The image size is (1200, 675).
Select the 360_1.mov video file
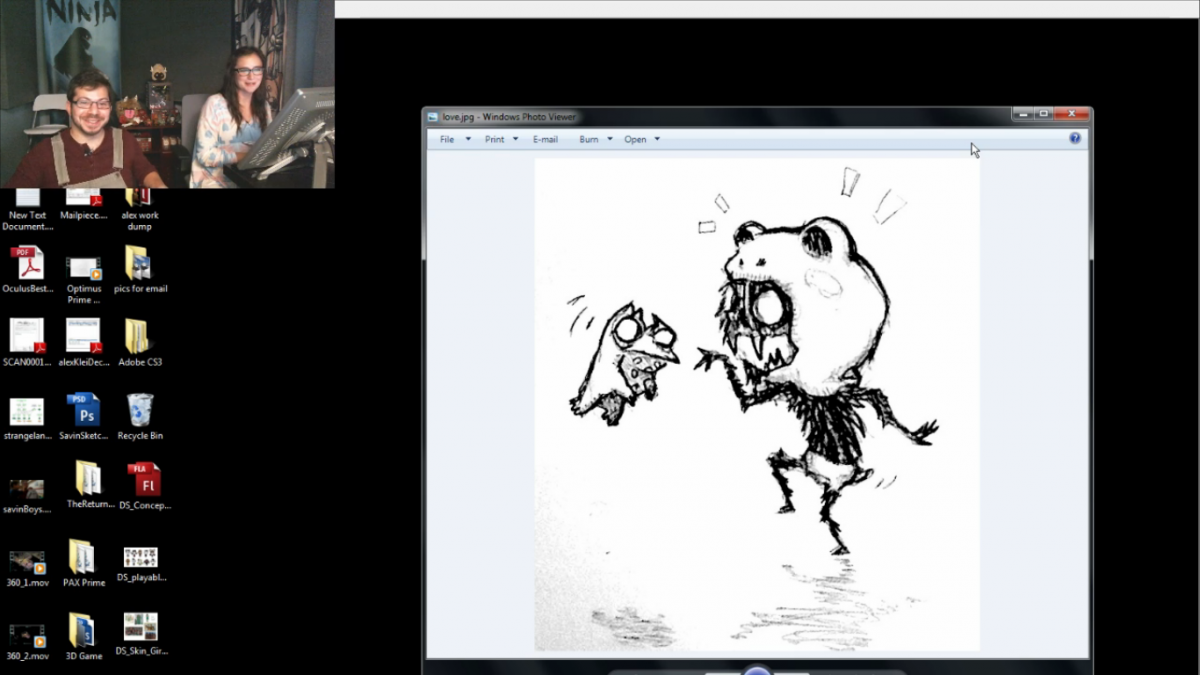27,561
